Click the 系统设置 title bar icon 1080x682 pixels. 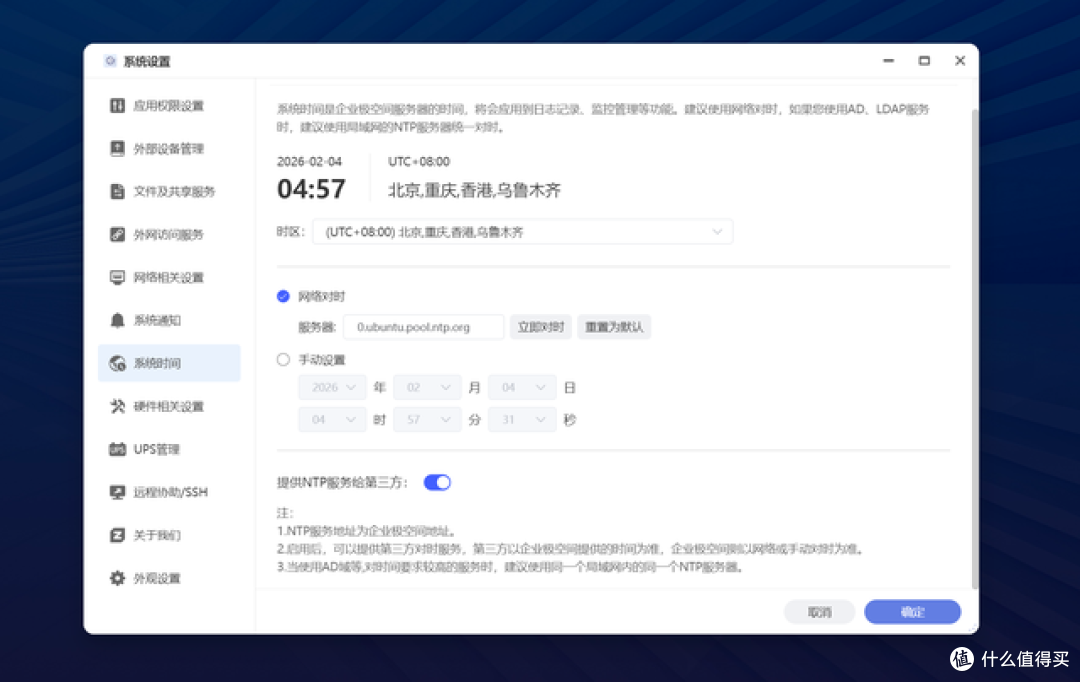pos(110,61)
